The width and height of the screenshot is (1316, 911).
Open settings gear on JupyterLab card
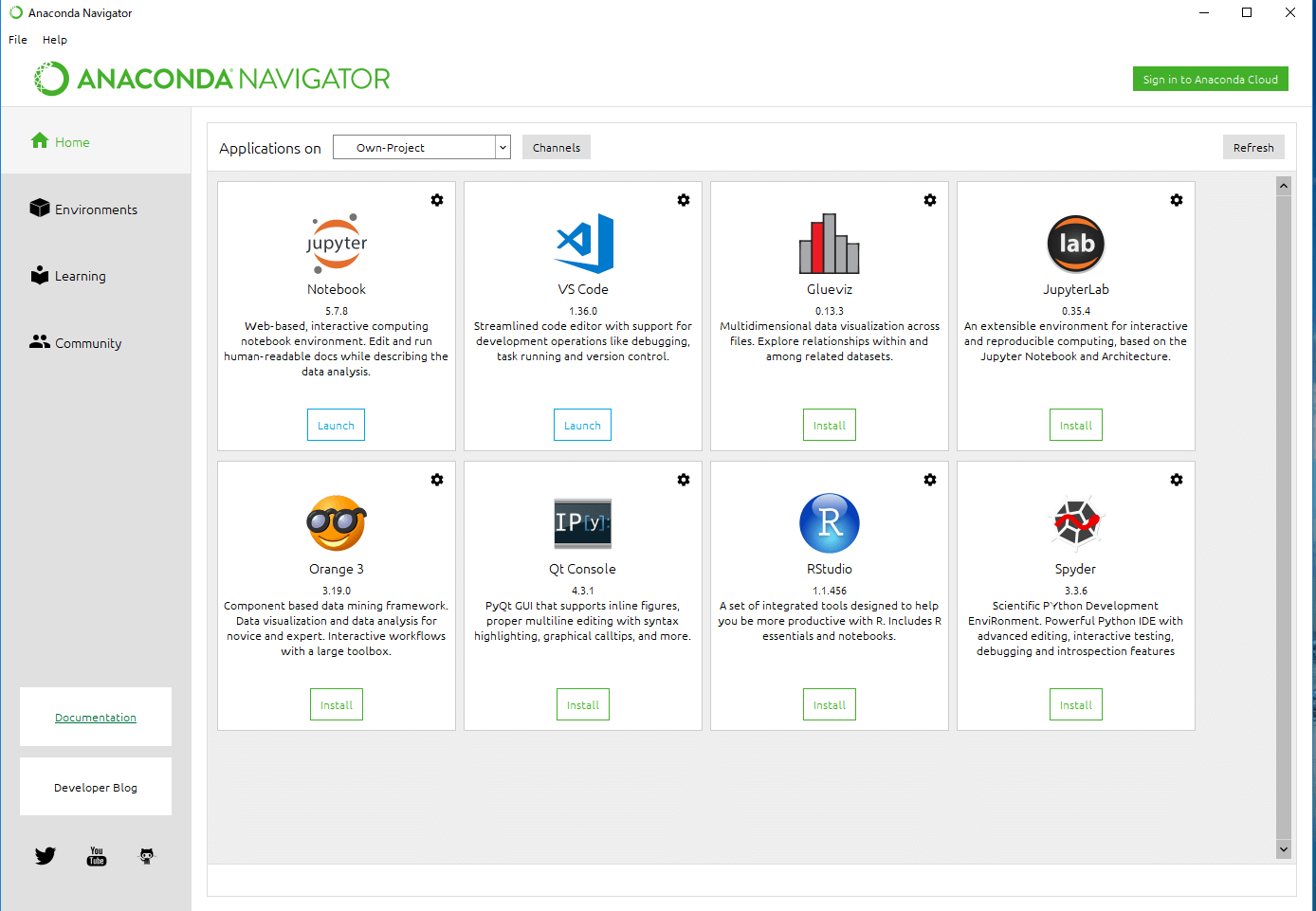pyautogui.click(x=1177, y=200)
